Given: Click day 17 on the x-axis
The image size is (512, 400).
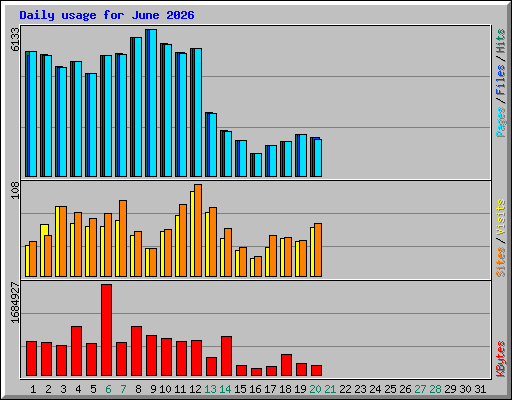Looking at the screenshot, I should [270, 389].
